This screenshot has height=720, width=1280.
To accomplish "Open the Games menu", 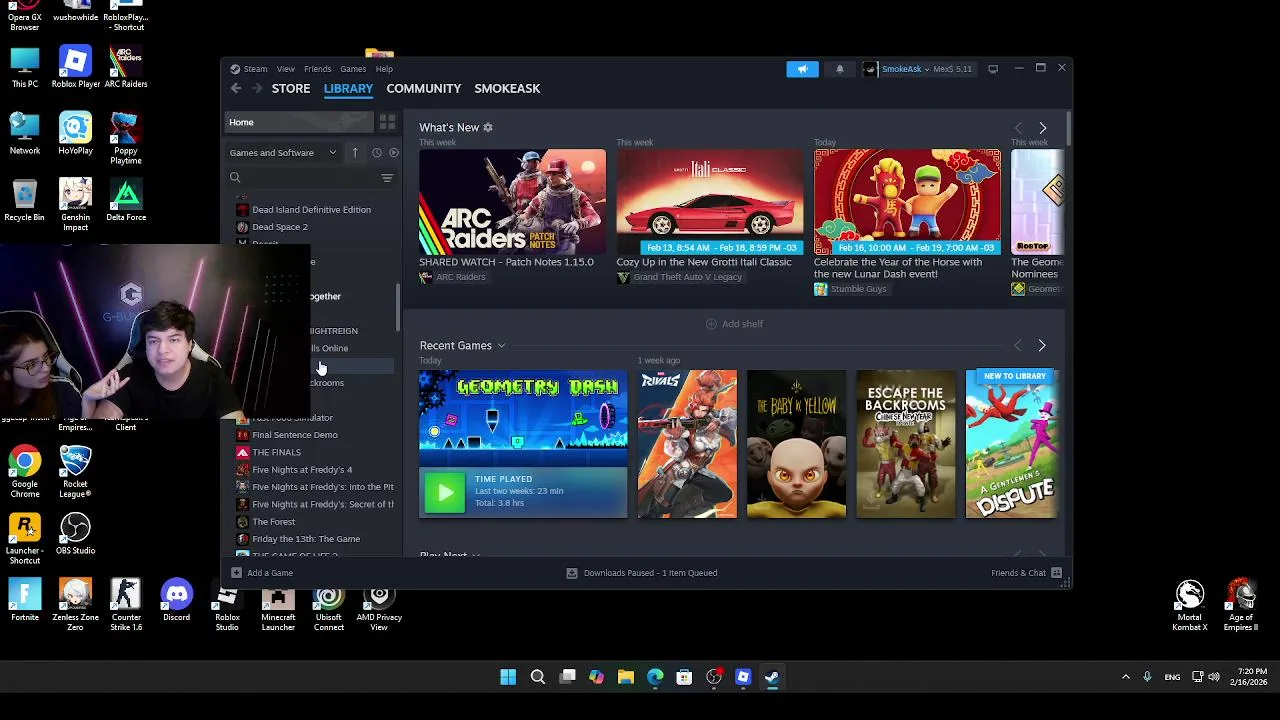I will tap(353, 69).
